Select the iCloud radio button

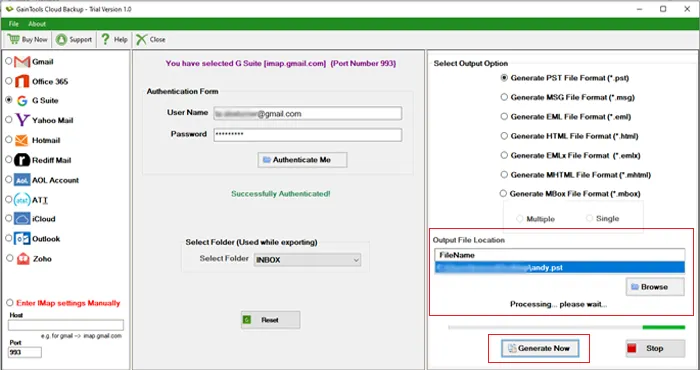click(9, 218)
